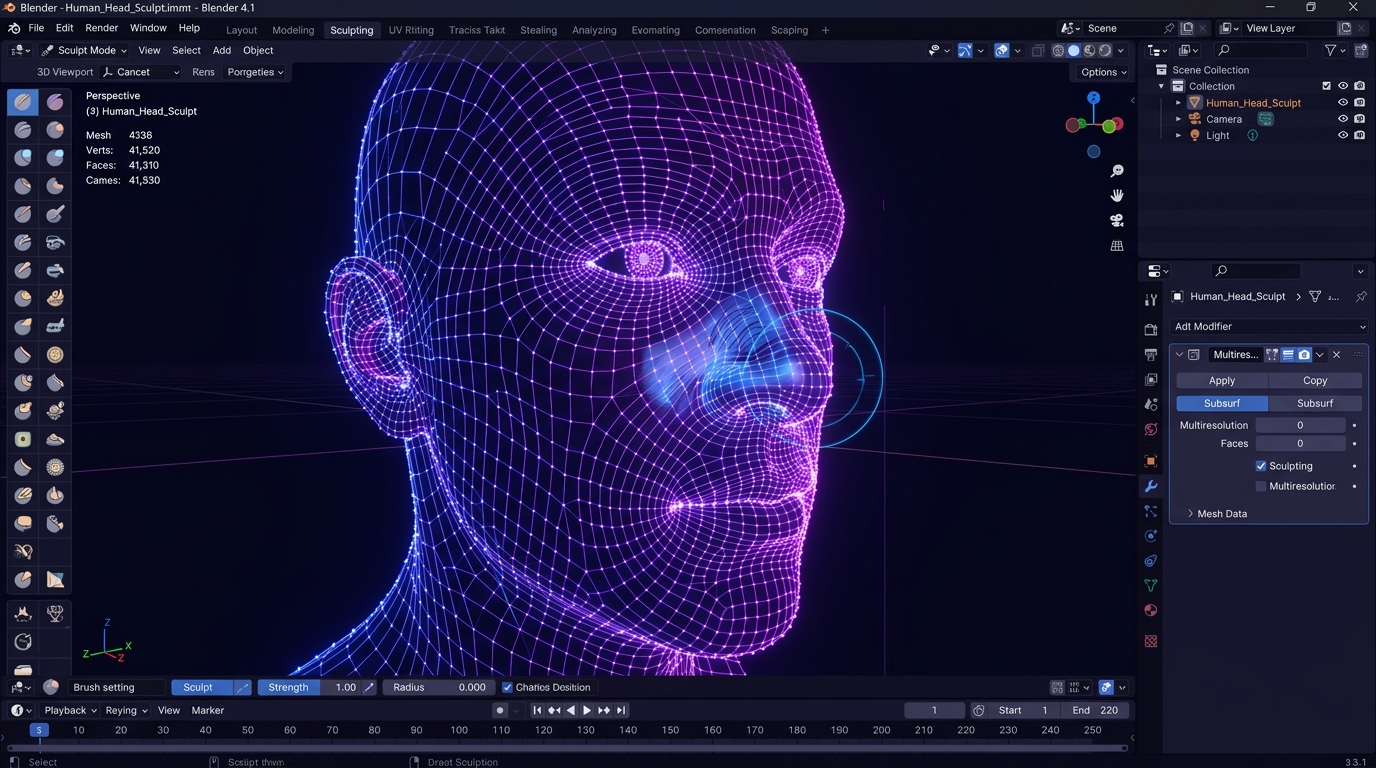The height and width of the screenshot is (768, 1376).
Task: Switch to the Layout workspace tab
Action: (x=241, y=30)
